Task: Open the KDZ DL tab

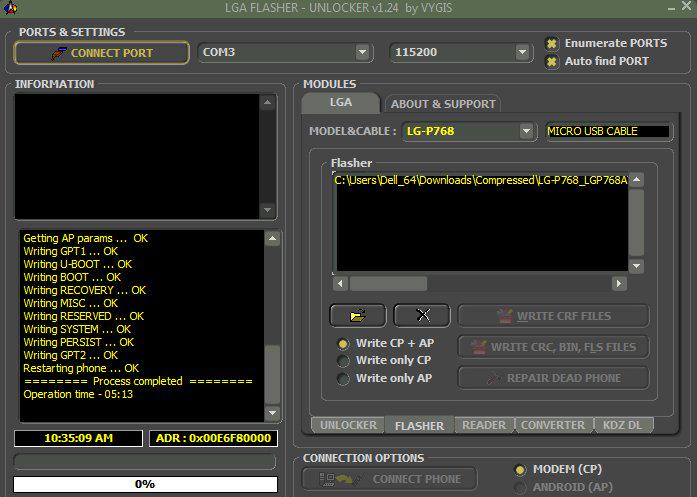Action: [622, 425]
